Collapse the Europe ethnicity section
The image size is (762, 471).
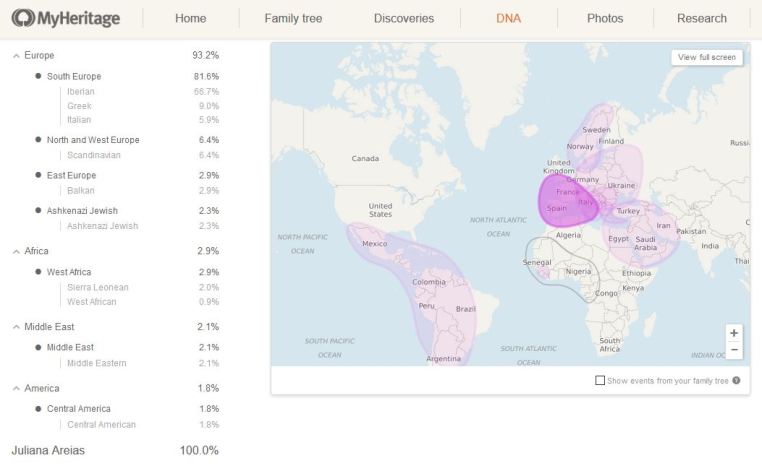click(x=16, y=56)
